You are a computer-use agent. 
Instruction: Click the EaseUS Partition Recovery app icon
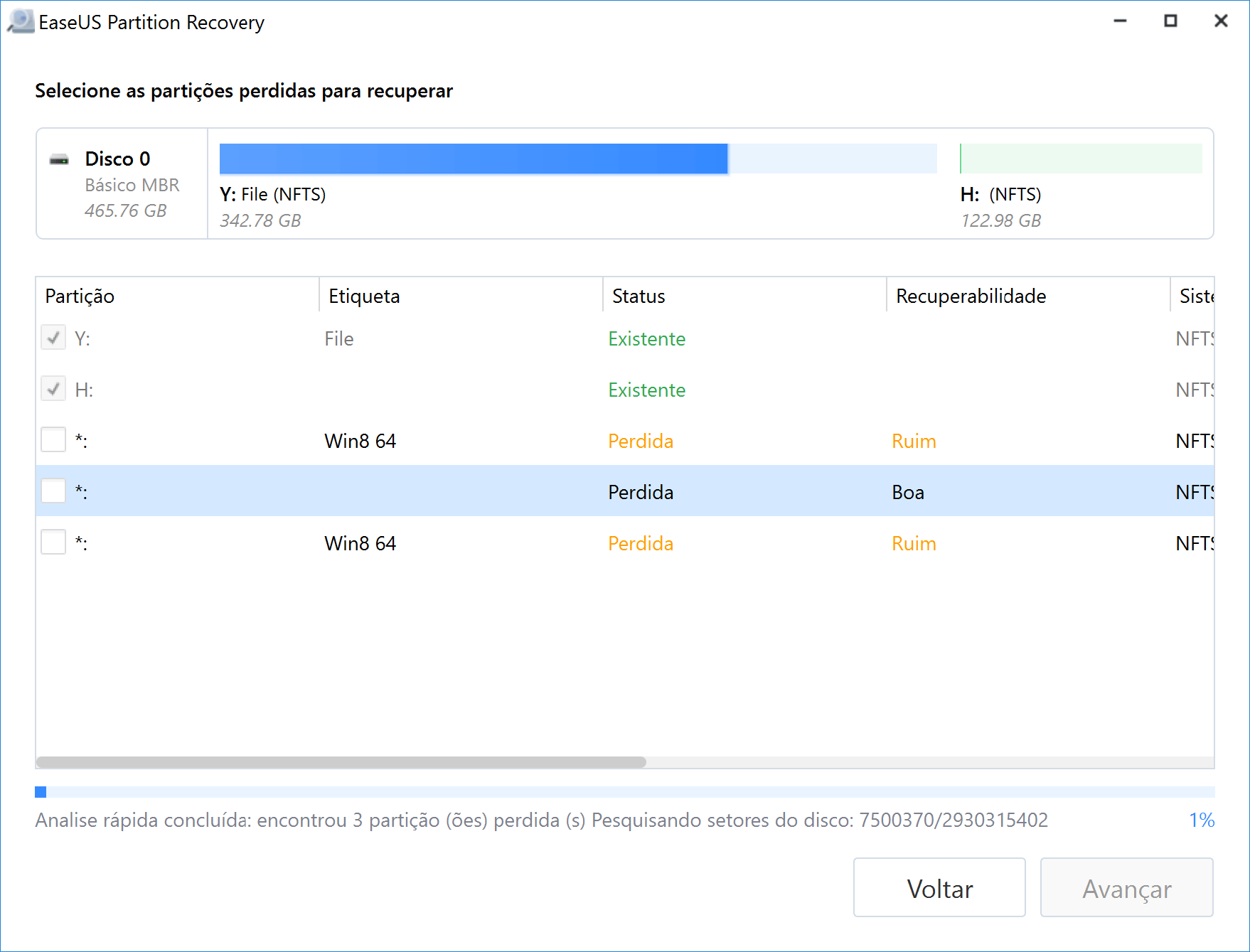point(21,21)
